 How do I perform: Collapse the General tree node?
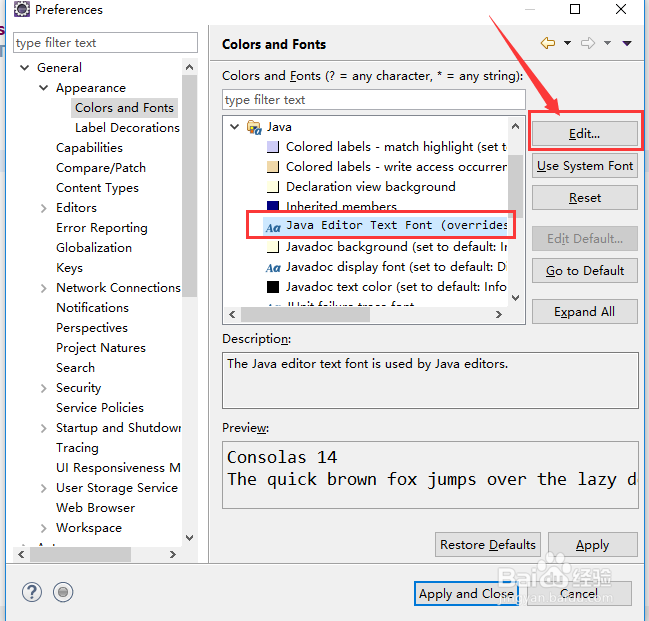25,67
